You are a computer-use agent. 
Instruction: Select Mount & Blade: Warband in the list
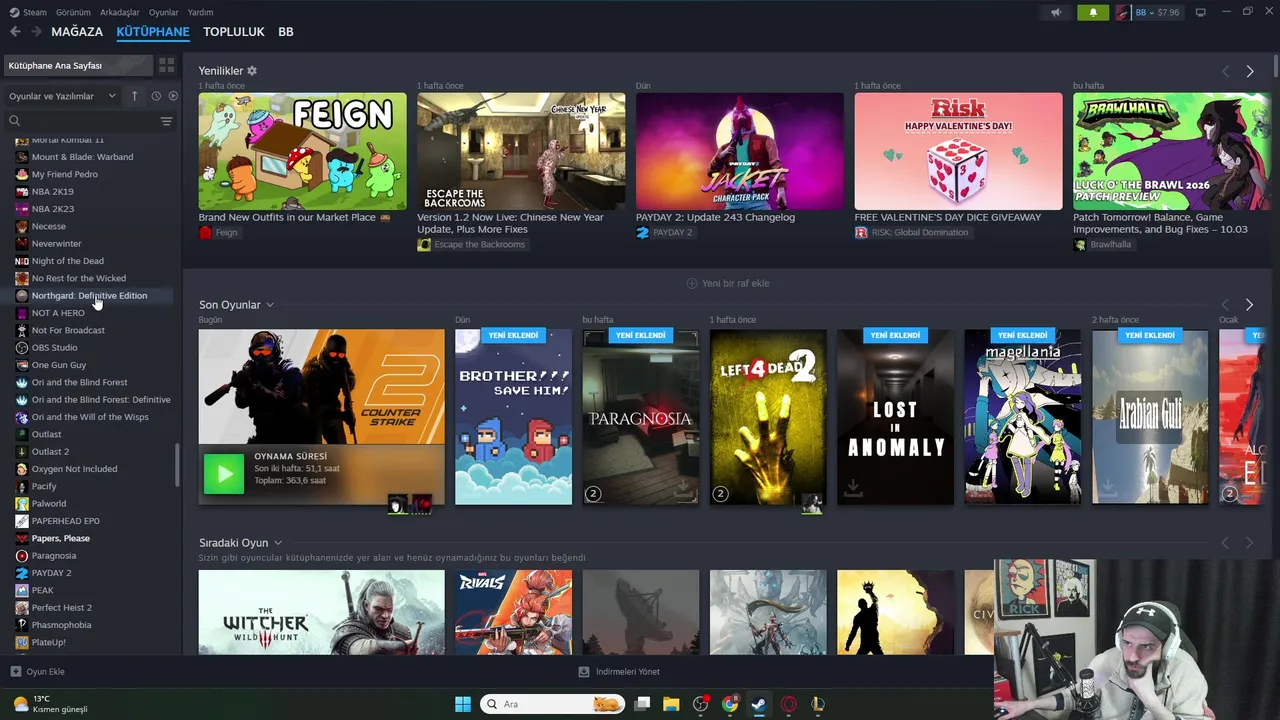click(82, 157)
